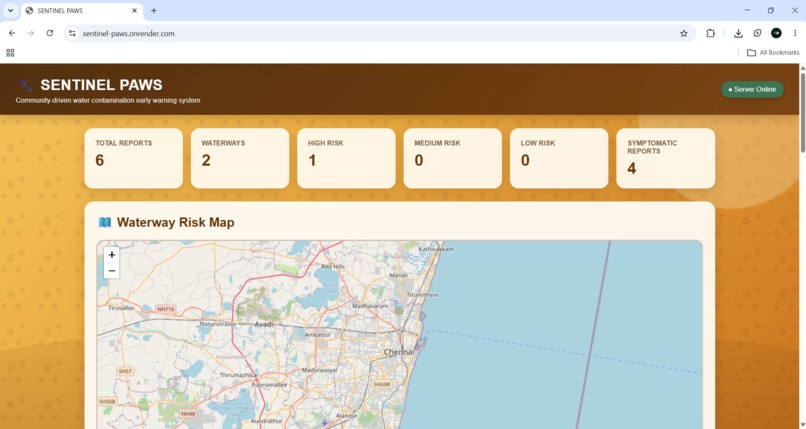The width and height of the screenshot is (806, 429).
Task: Click the page vertical scrollbar
Action: point(802,113)
